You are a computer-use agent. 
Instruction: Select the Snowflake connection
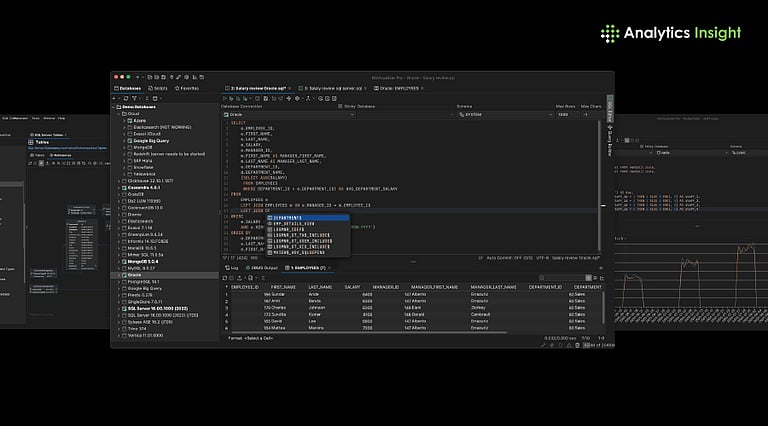pyautogui.click(x=143, y=167)
